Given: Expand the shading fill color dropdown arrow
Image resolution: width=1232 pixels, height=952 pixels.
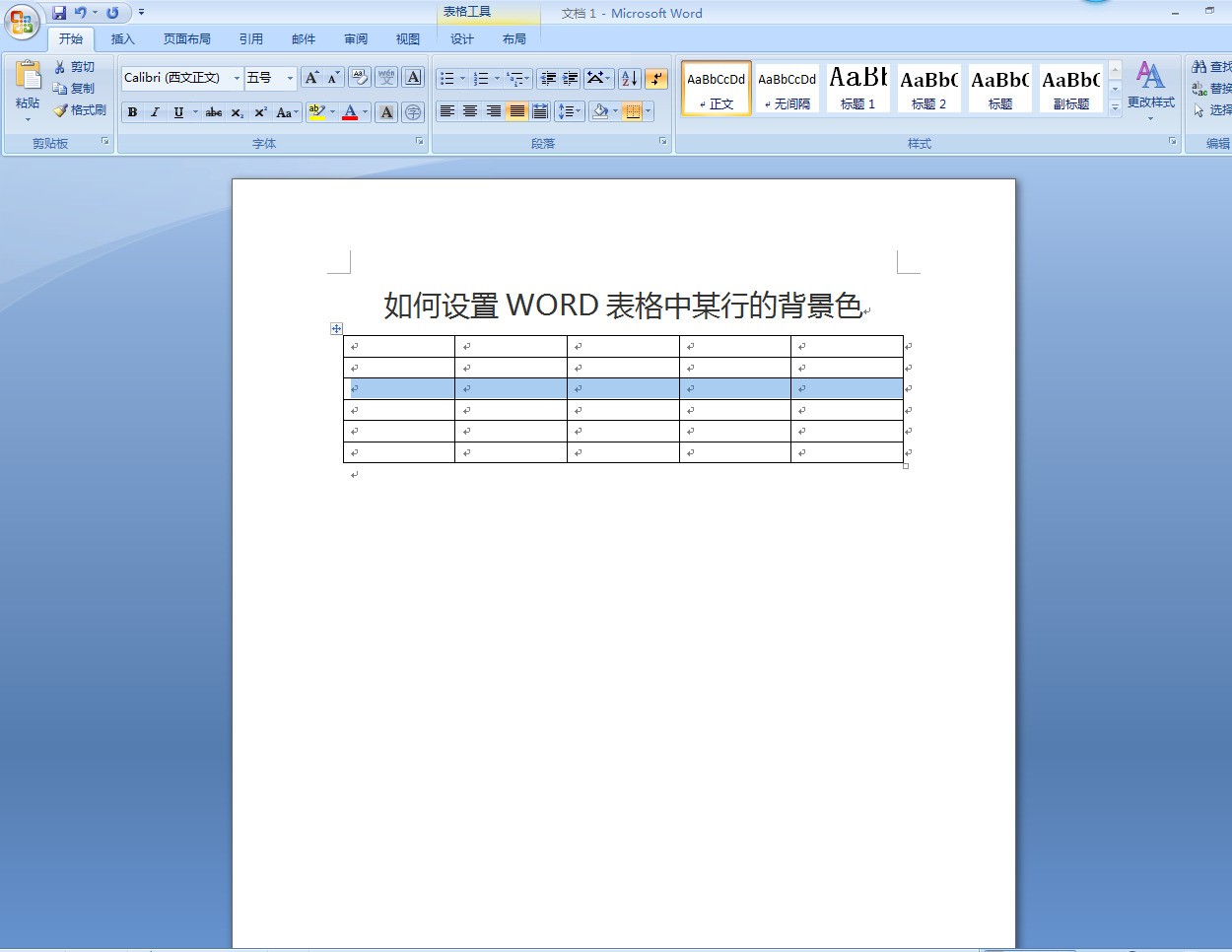Looking at the screenshot, I should tap(616, 111).
